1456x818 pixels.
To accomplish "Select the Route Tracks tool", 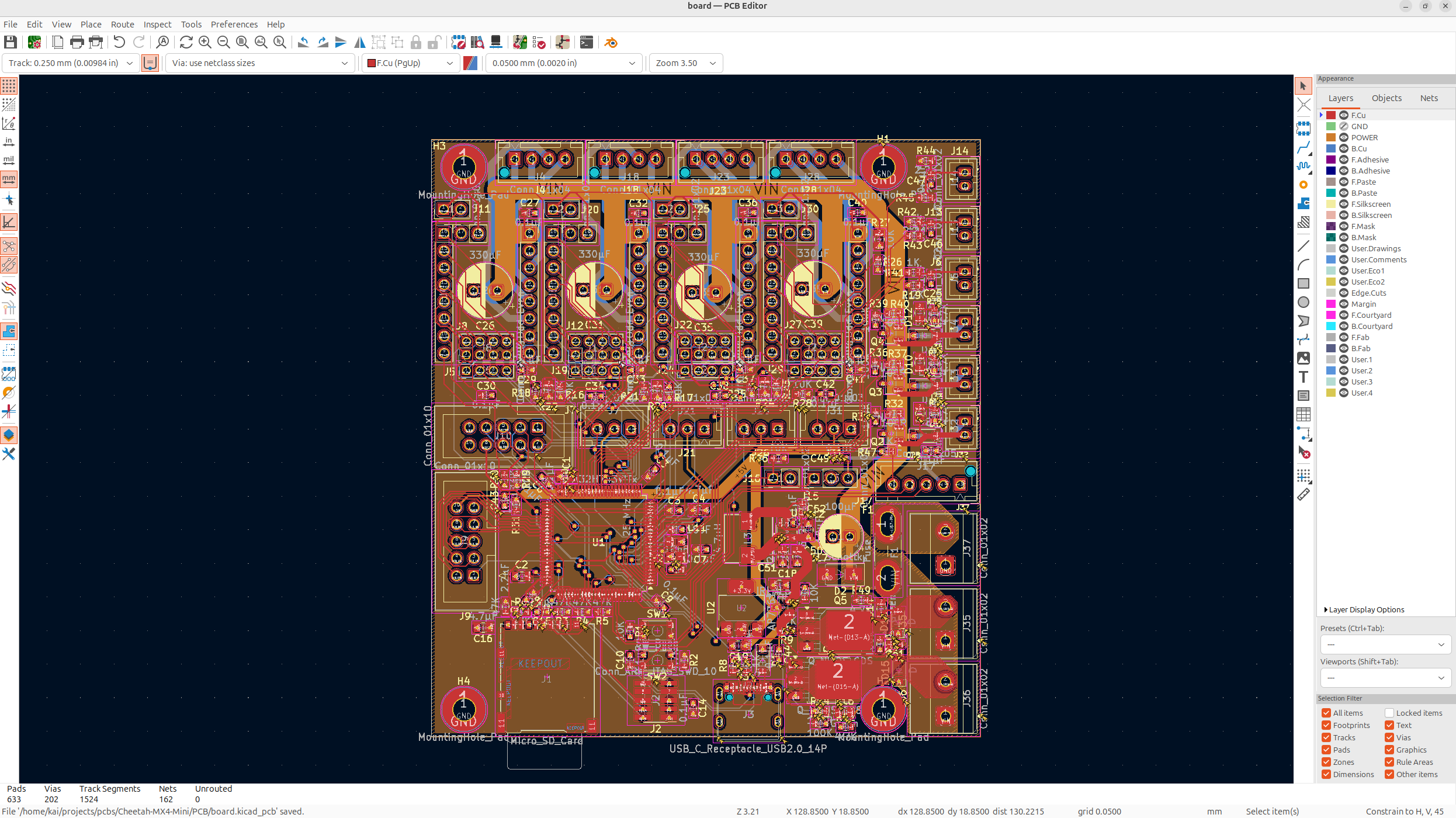I will click(x=1304, y=148).
